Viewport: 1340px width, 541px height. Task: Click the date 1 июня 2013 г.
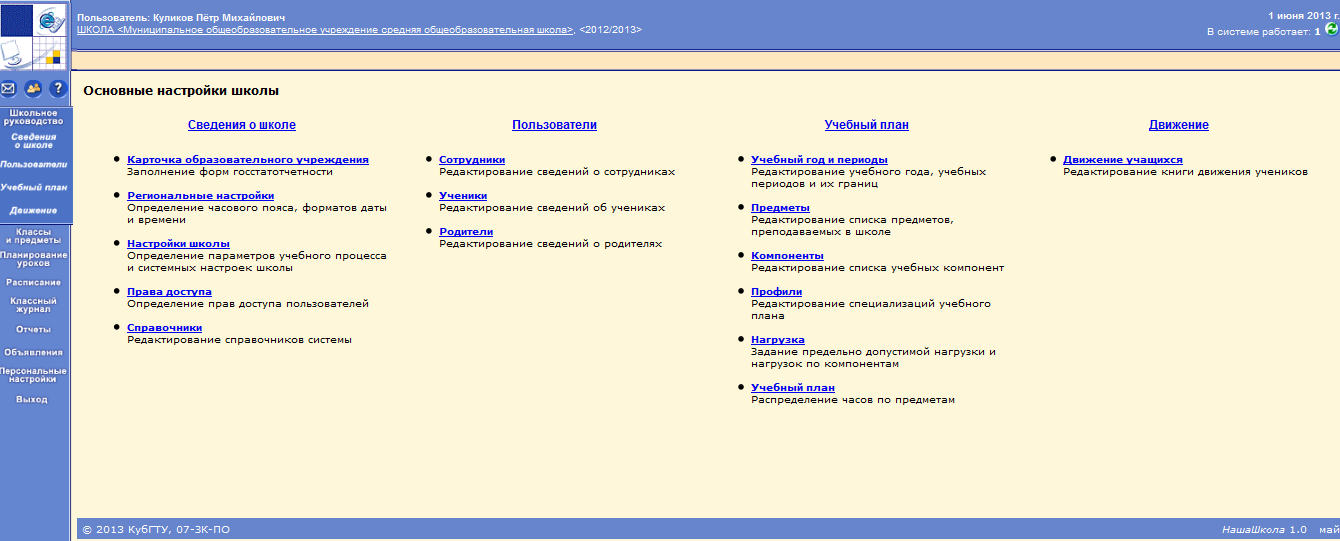(1302, 16)
